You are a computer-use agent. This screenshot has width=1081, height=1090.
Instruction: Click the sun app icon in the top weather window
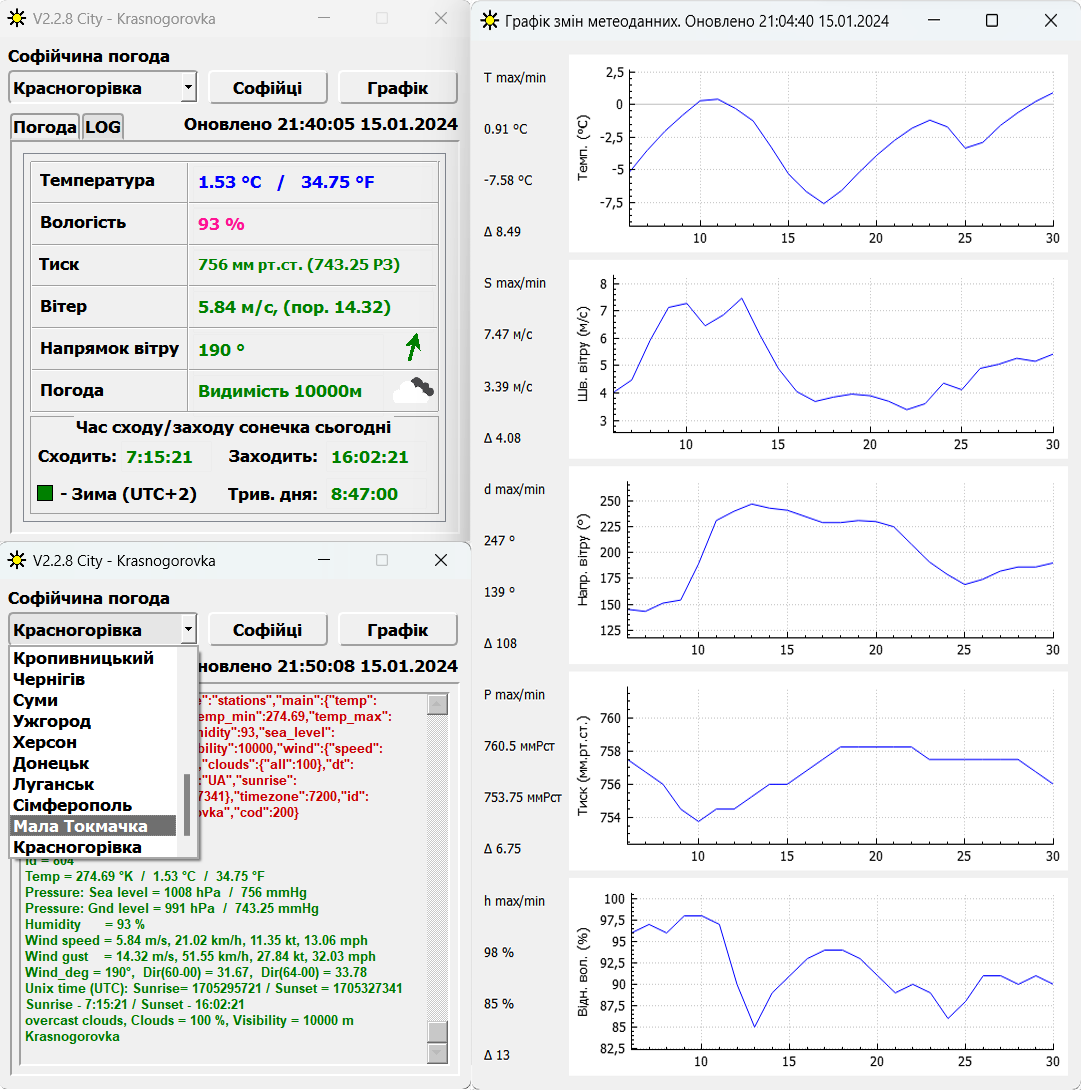(x=17, y=18)
